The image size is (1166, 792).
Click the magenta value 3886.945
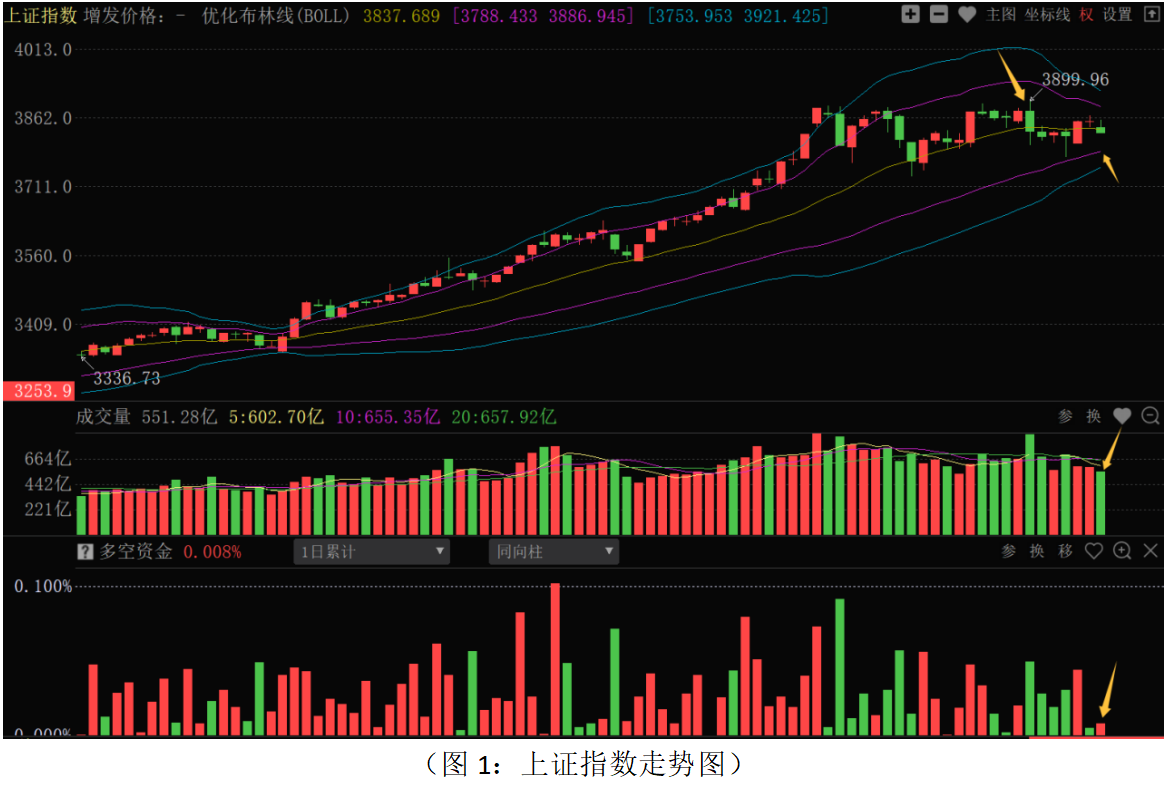point(587,16)
